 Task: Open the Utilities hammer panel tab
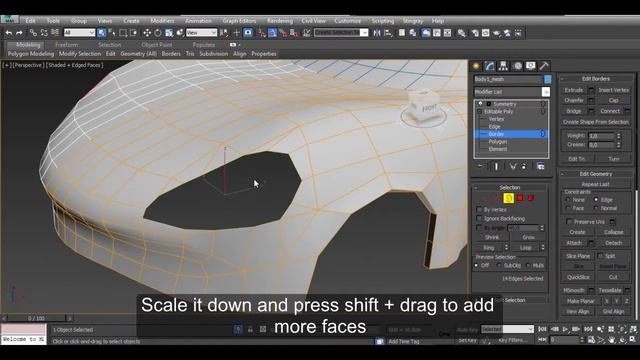(544, 66)
